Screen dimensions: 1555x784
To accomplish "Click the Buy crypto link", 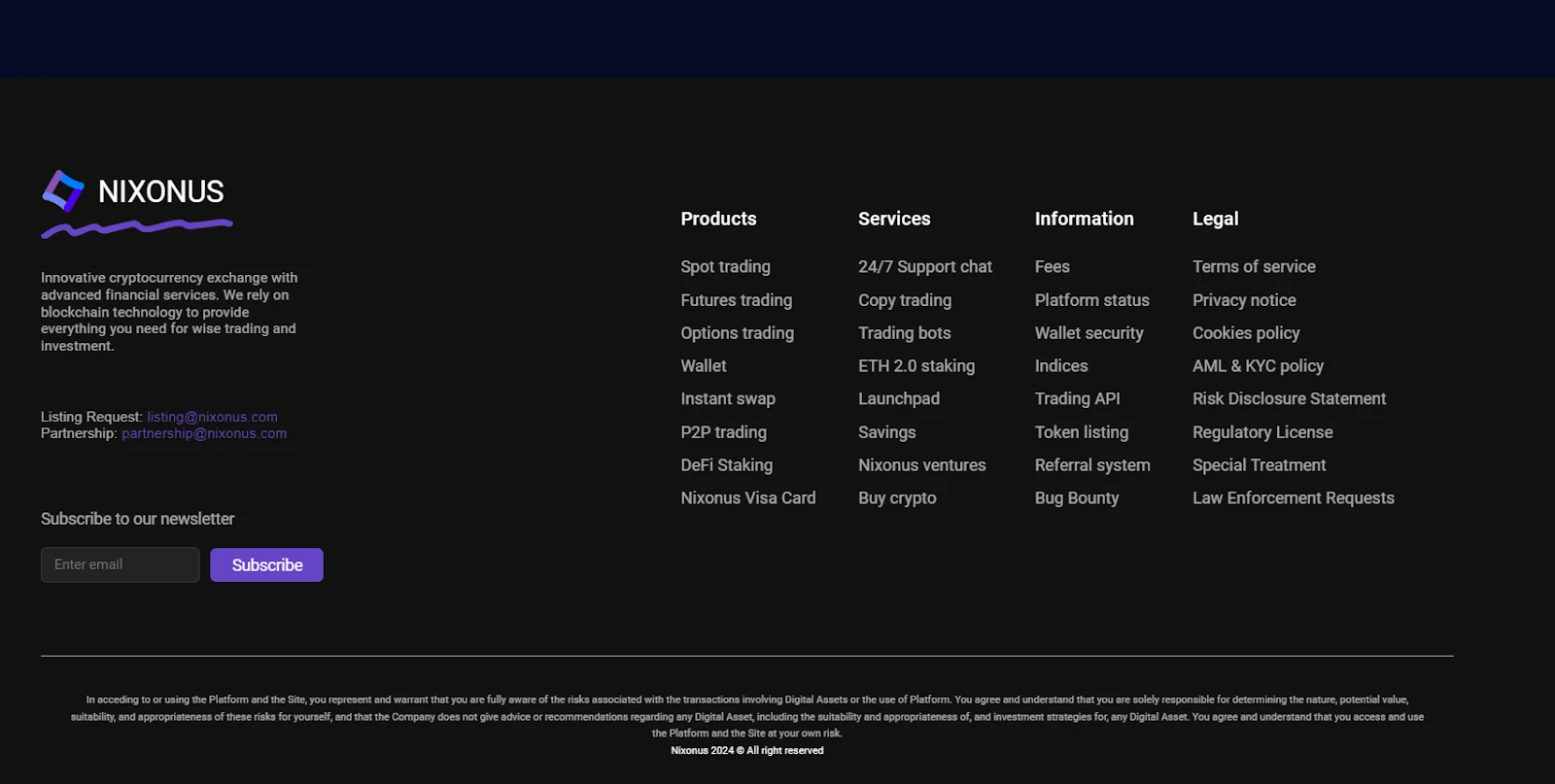I will click(897, 498).
